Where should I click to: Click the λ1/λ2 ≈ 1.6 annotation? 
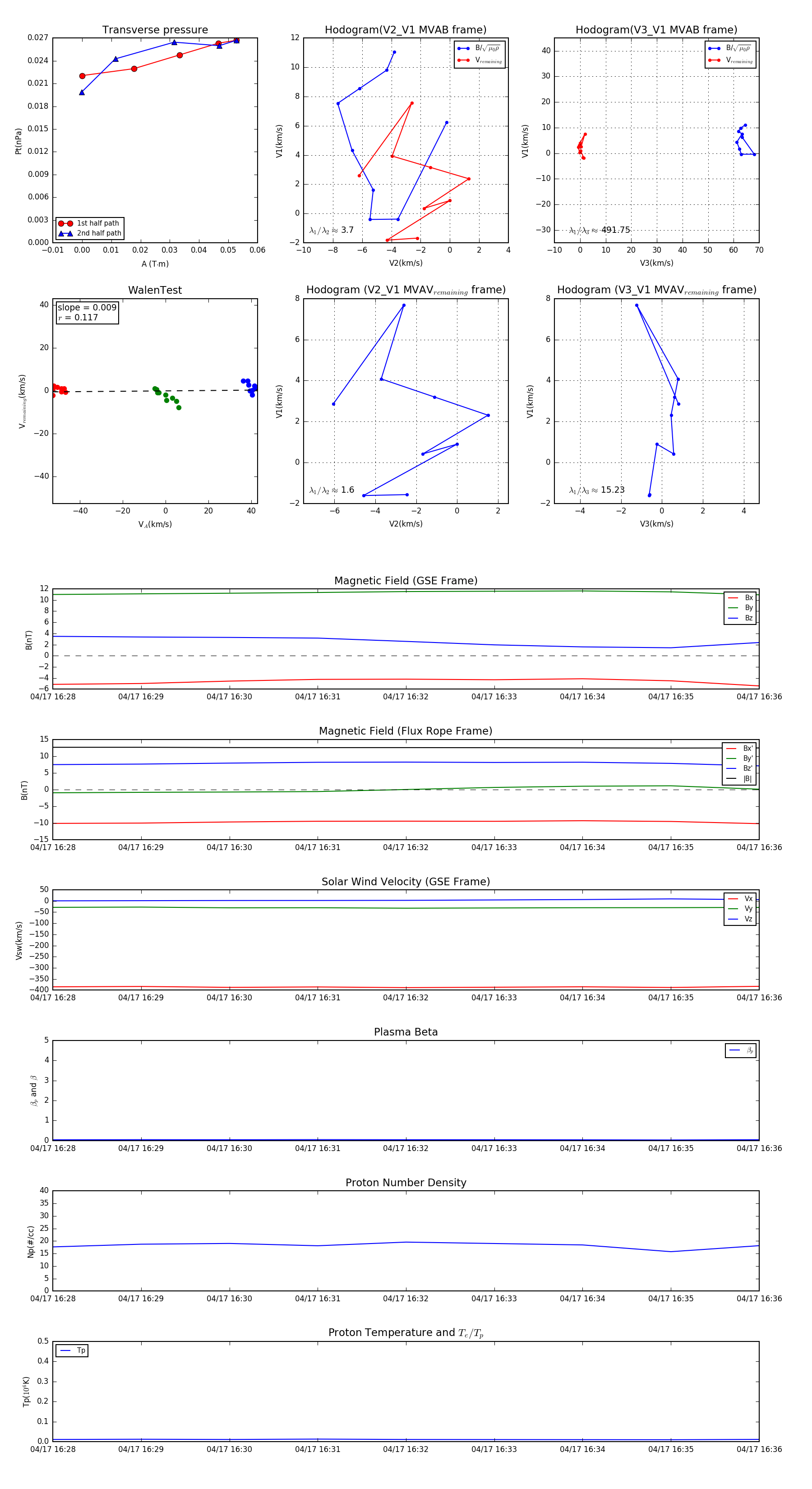331,490
